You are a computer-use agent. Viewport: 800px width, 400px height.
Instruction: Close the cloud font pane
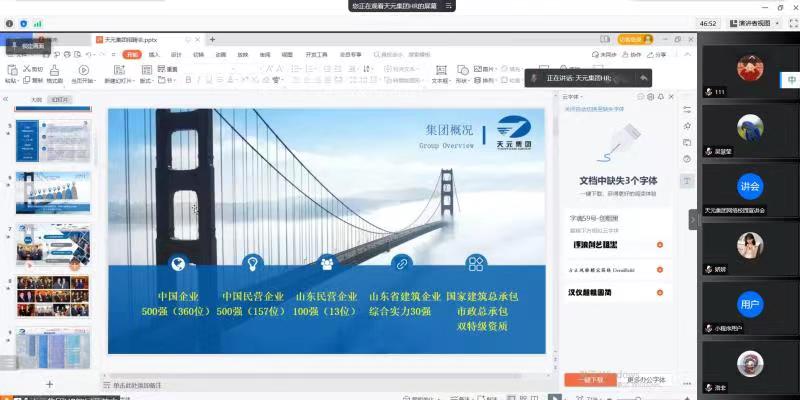pyautogui.click(x=671, y=96)
